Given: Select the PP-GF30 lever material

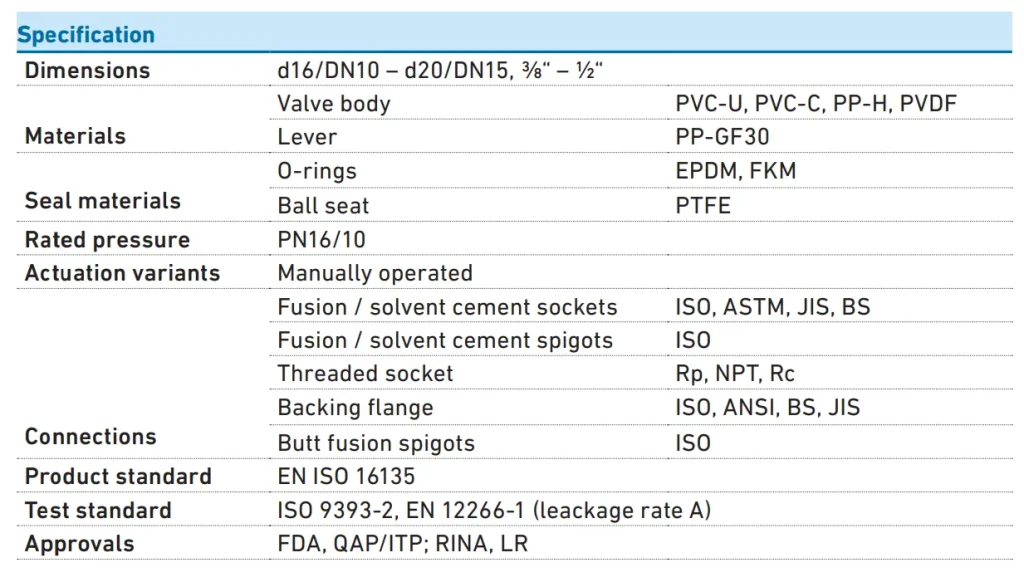Looking at the screenshot, I should click(722, 137).
